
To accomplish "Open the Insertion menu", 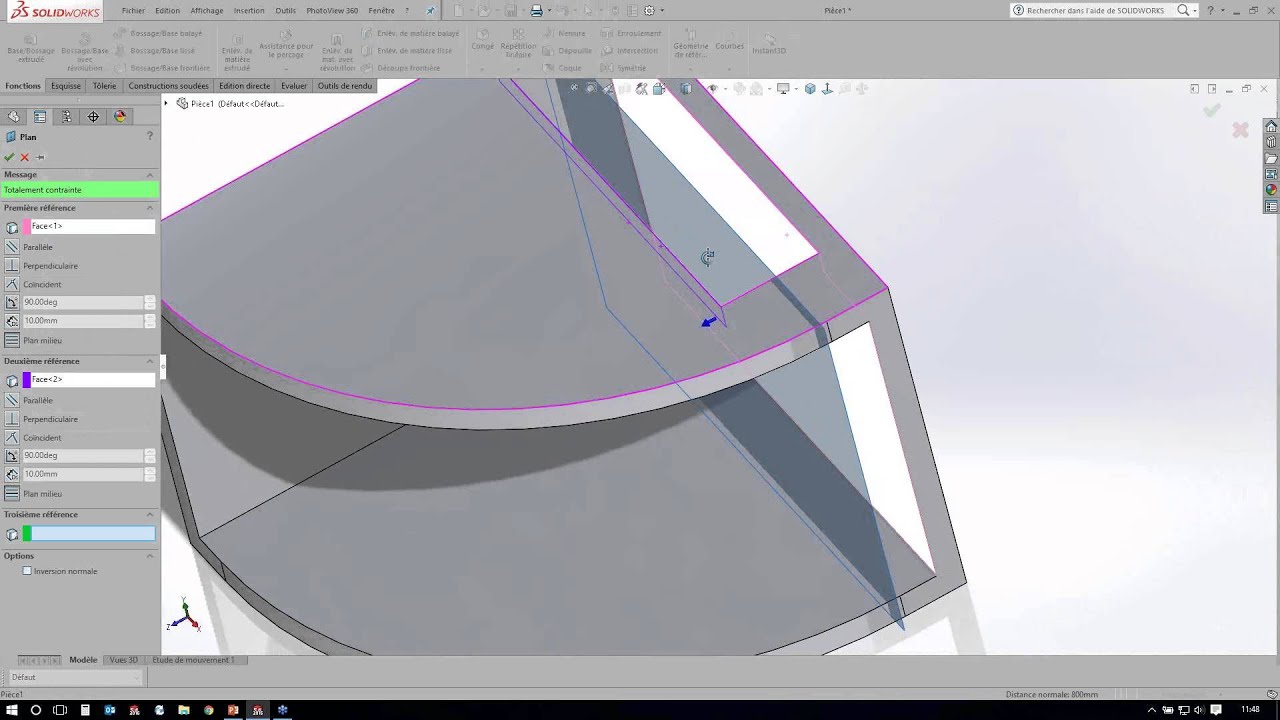I will tap(249, 10).
